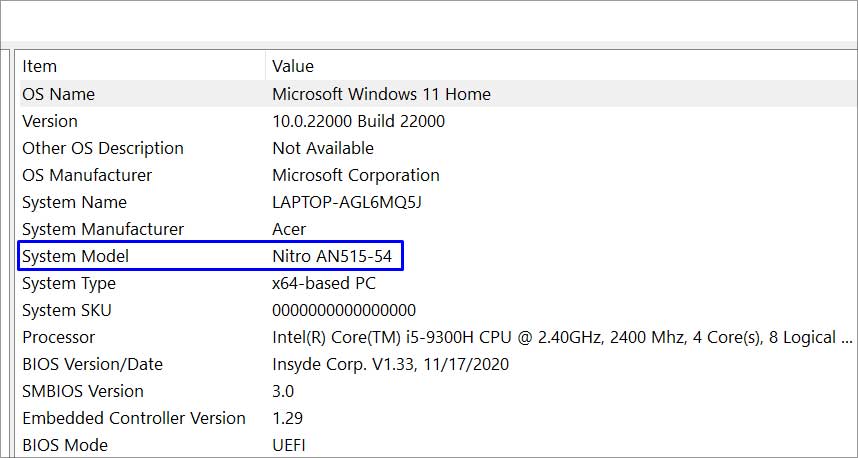
Task: Select the Other OS Description row
Action: click(x=438, y=148)
